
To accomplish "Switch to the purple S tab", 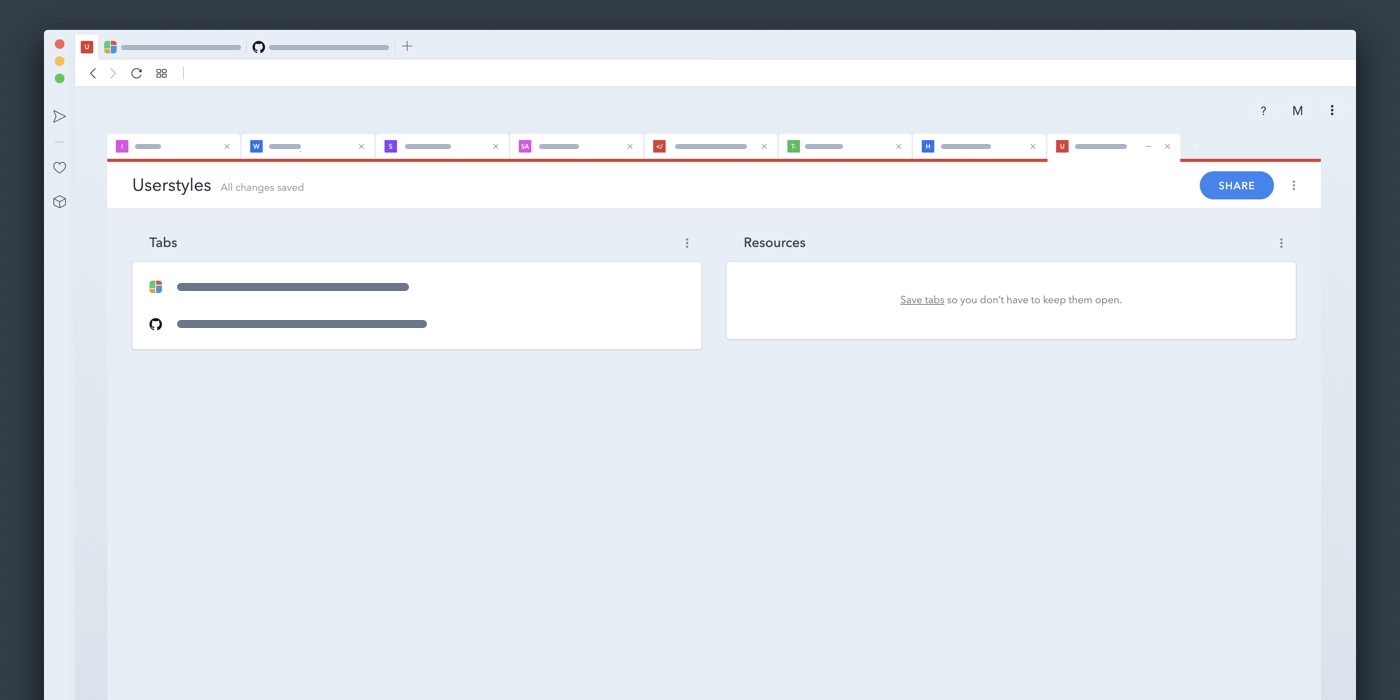I will tap(442, 146).
